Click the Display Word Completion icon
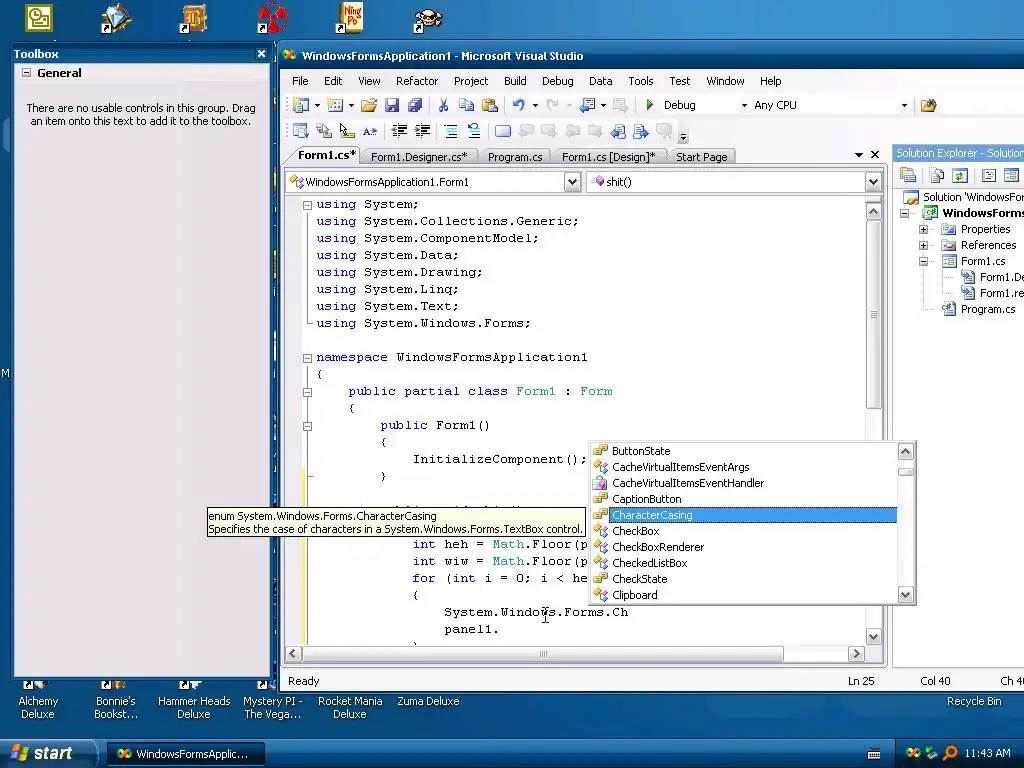Viewport: 1024px width, 768px height. tap(370, 131)
